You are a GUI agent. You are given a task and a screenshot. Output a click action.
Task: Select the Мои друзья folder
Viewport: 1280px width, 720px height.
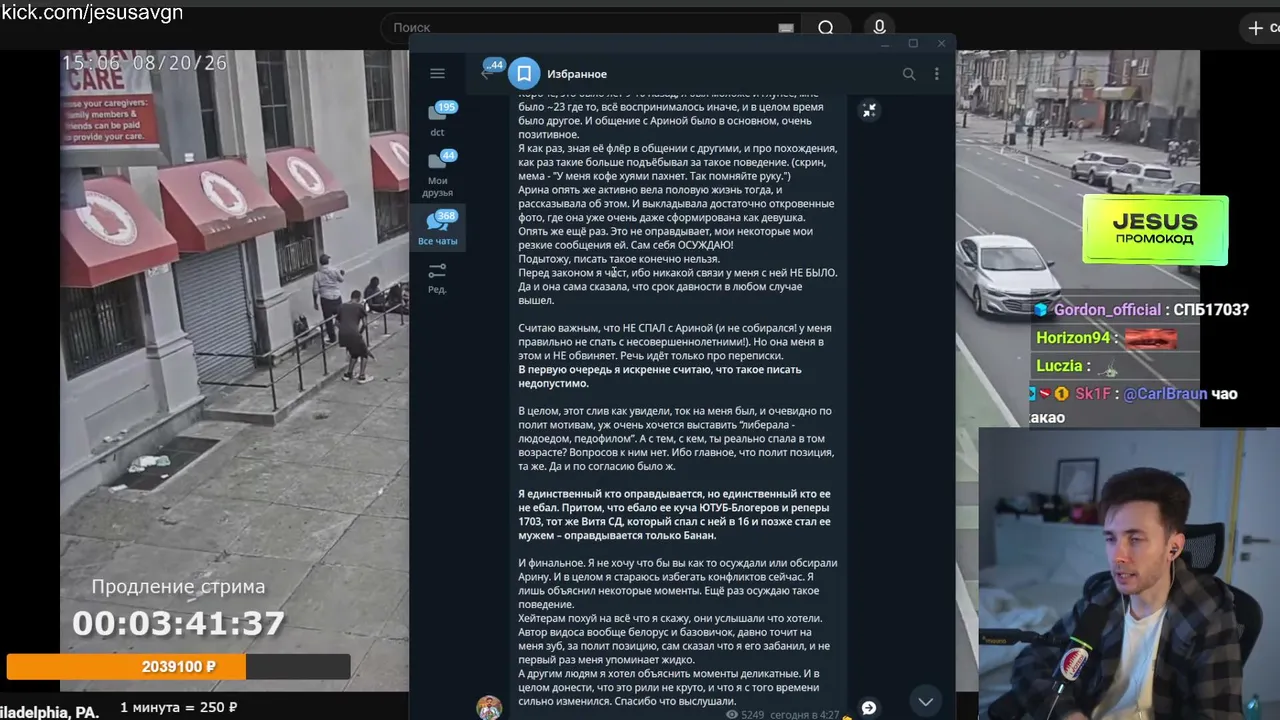[x=438, y=173]
